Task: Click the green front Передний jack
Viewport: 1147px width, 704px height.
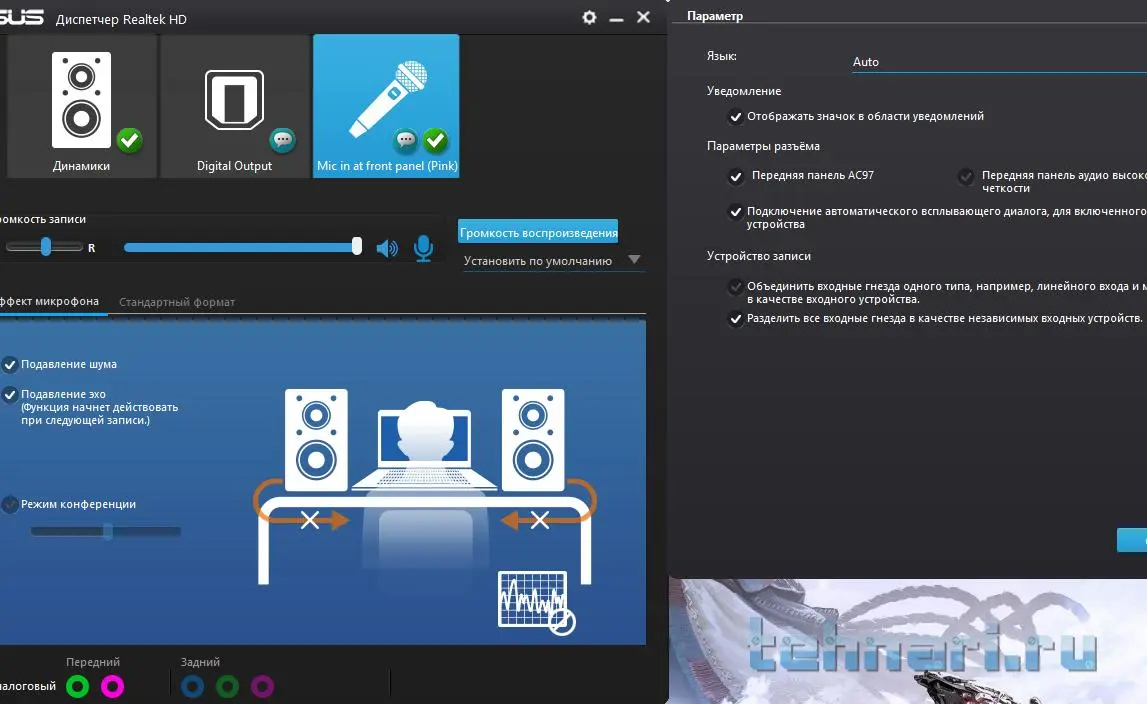Action: (78, 686)
